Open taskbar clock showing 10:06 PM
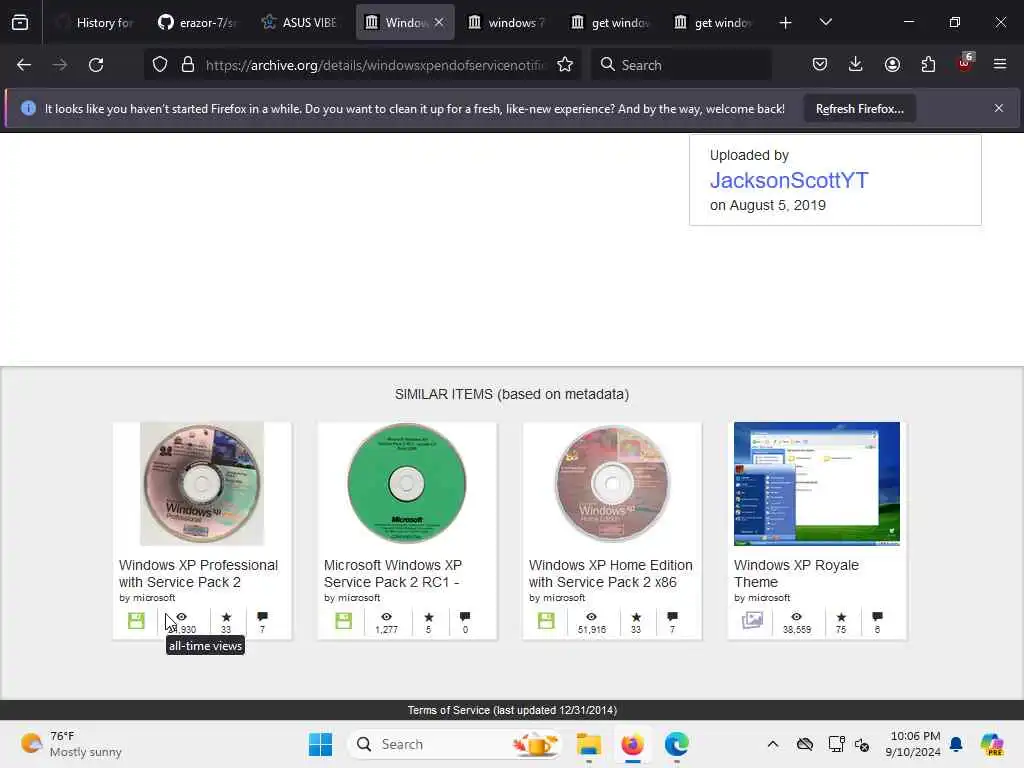Image resolution: width=1024 pixels, height=768 pixels. [913, 744]
